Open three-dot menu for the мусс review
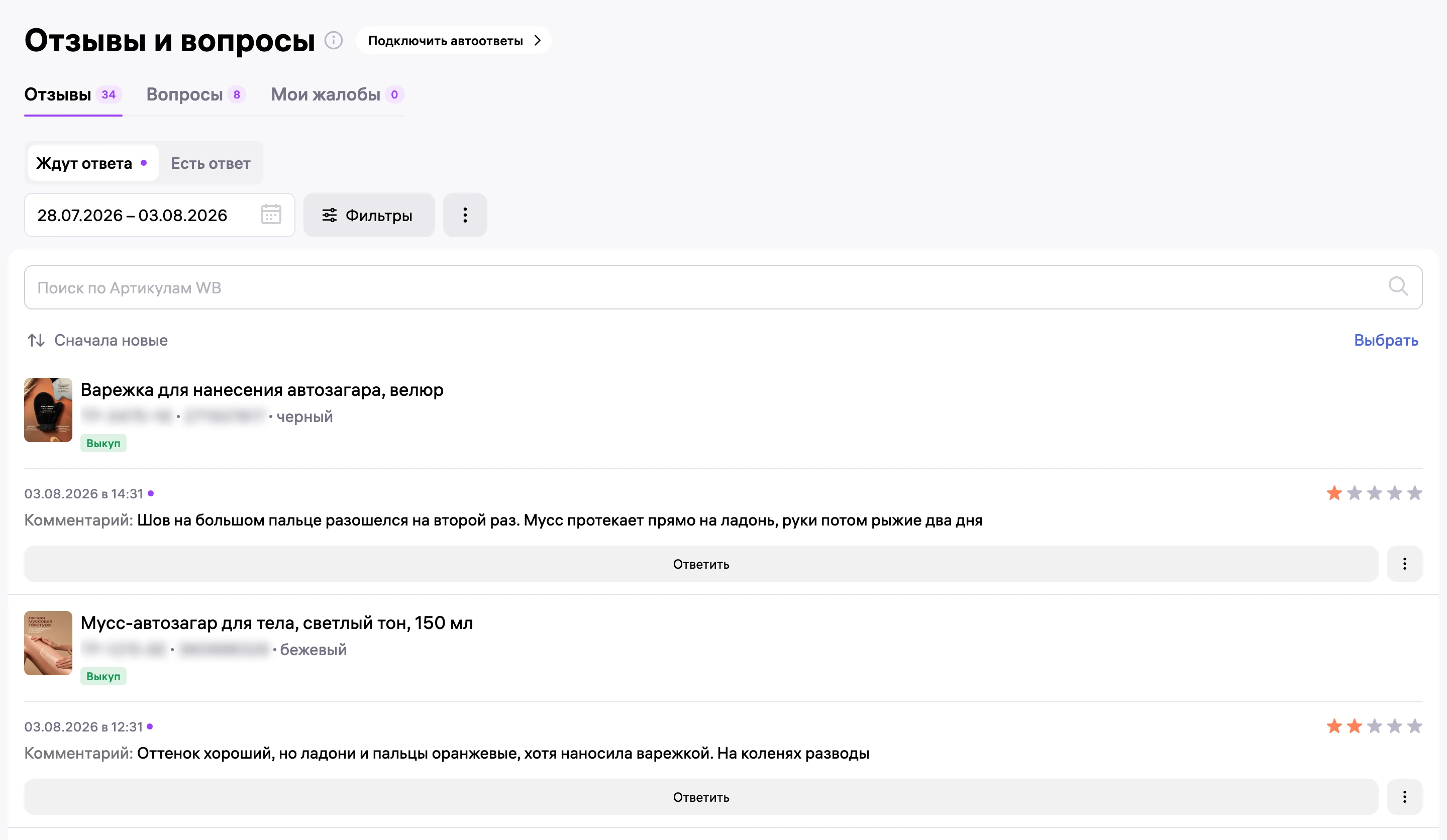Image resolution: width=1447 pixels, height=840 pixels. (1404, 797)
